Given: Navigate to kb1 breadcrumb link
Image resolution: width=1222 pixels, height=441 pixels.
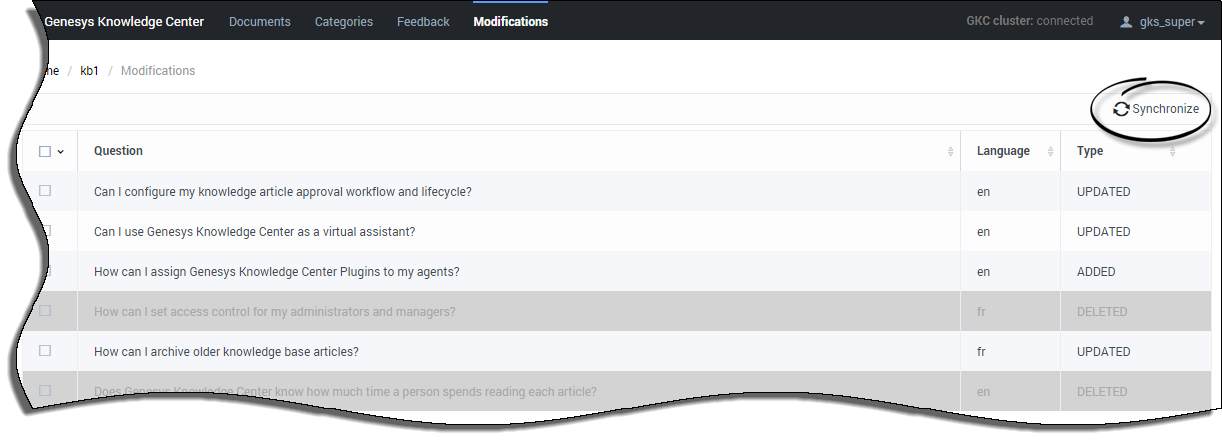Looking at the screenshot, I should pyautogui.click(x=89, y=71).
